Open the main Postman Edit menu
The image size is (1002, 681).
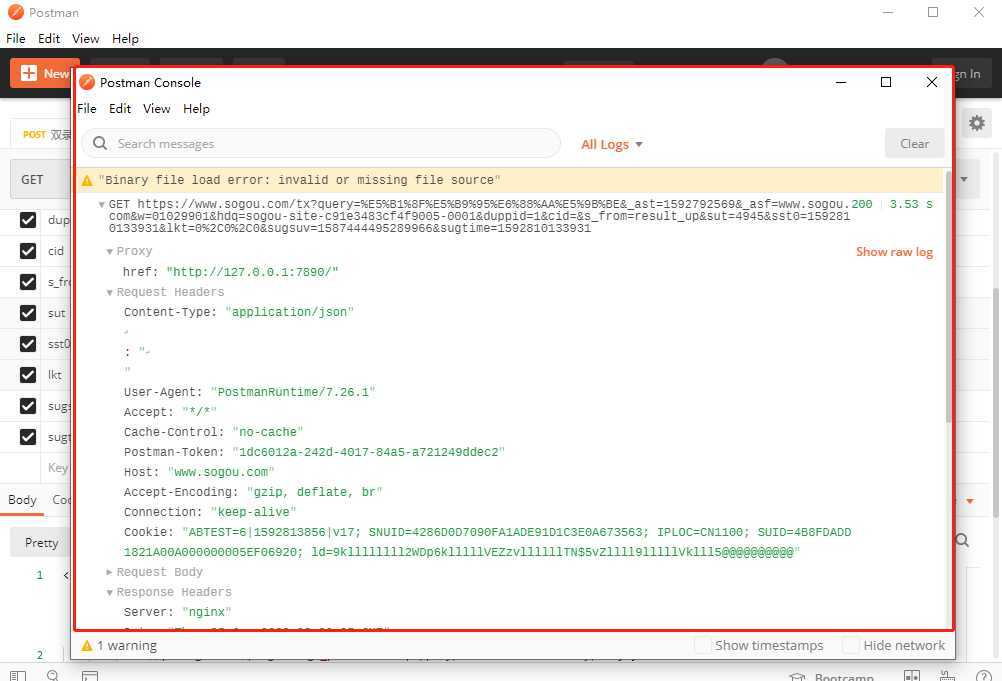pos(49,39)
